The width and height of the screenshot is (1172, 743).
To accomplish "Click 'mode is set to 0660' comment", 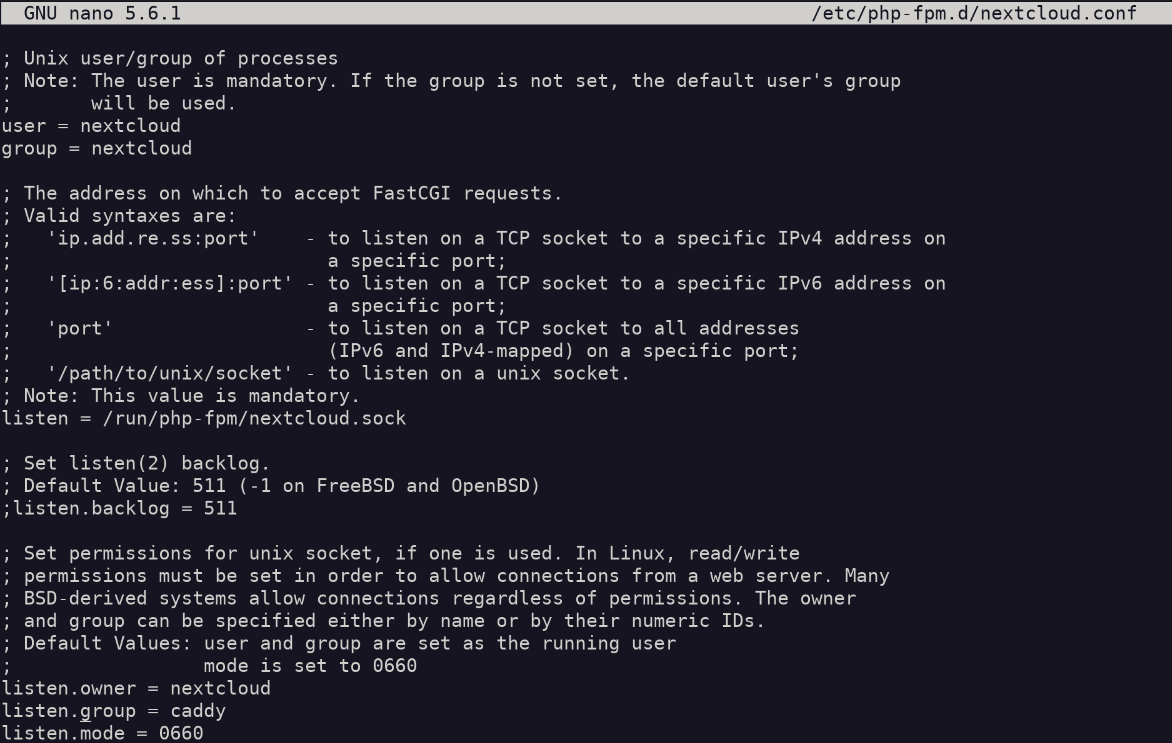I will tap(310, 665).
